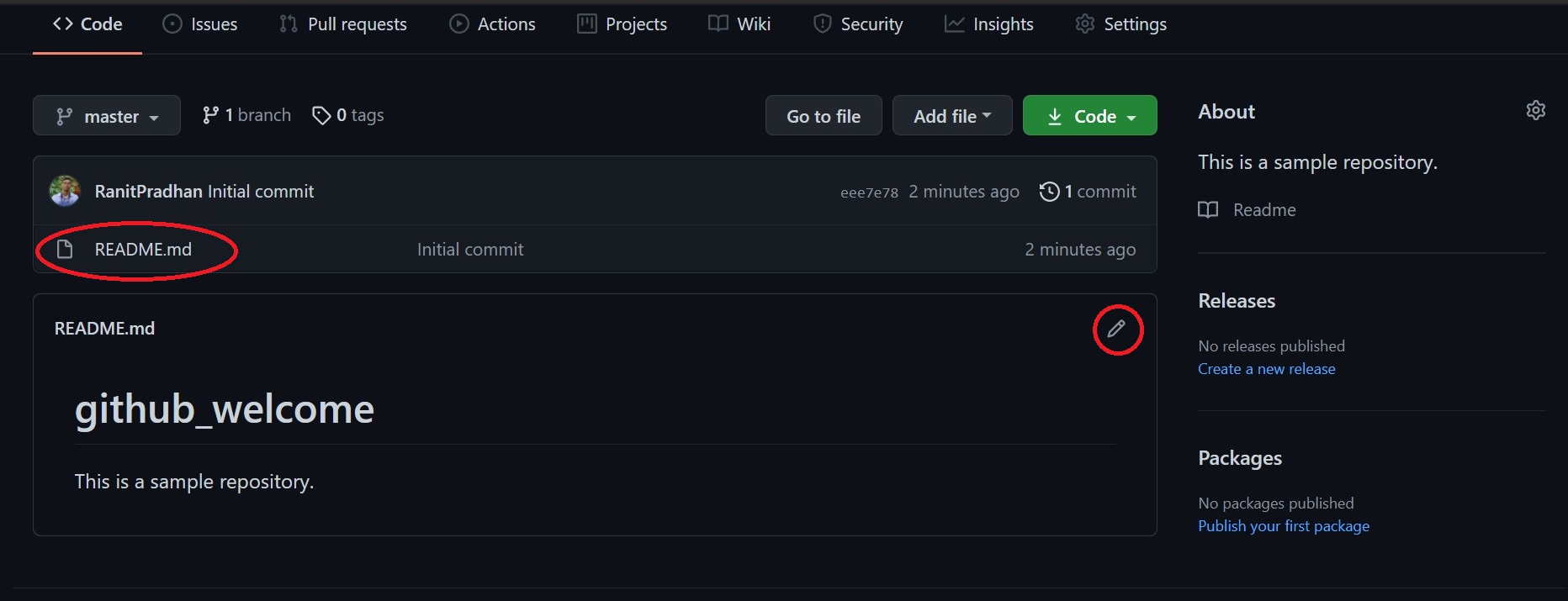Click the gear icon beside About
The image size is (1568, 601).
1536,110
